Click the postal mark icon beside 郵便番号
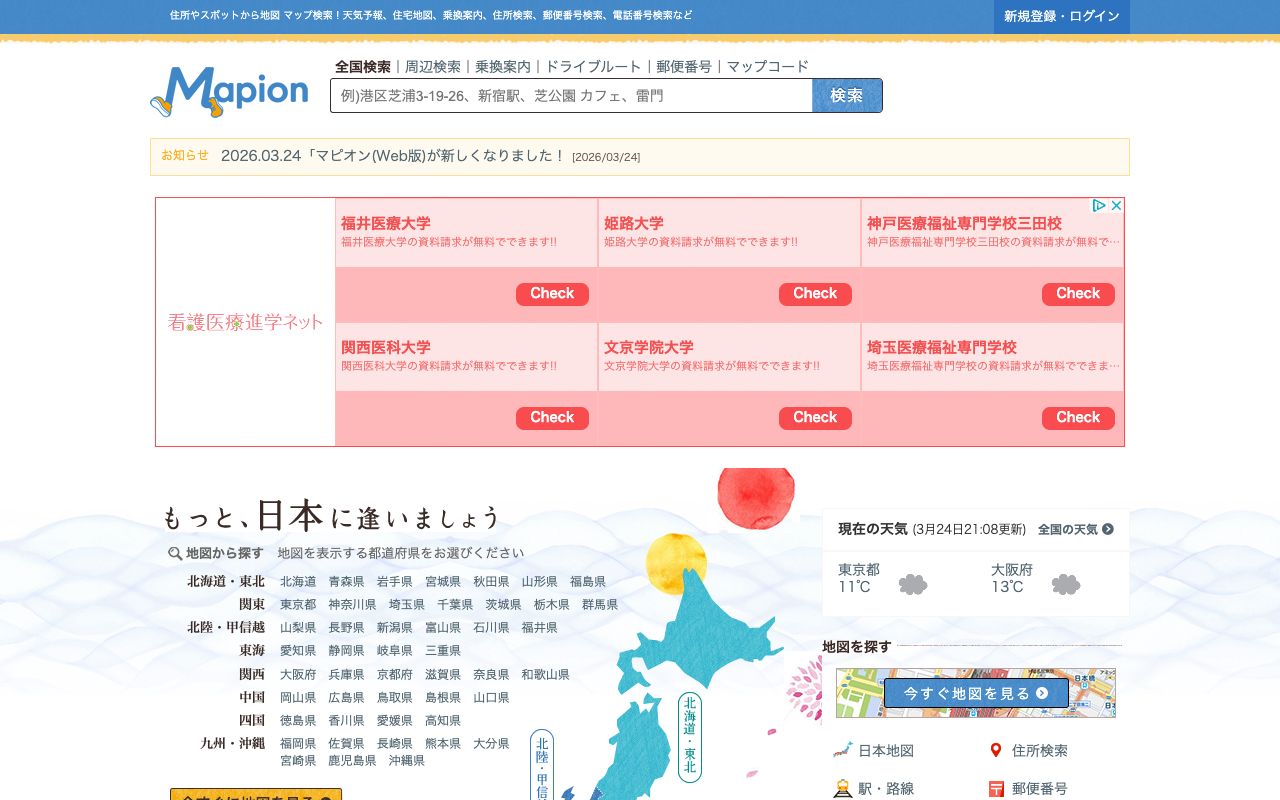The width and height of the screenshot is (1280, 800). pos(997,789)
